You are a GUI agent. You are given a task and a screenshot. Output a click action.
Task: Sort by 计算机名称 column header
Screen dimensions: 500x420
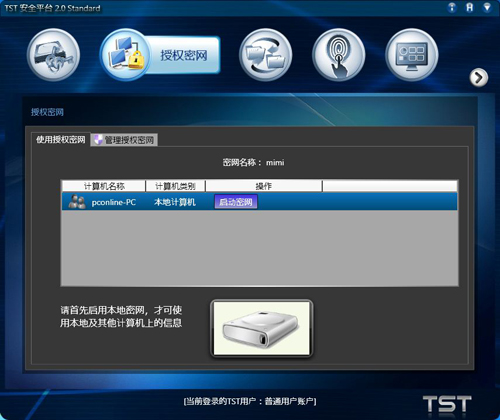104,186
